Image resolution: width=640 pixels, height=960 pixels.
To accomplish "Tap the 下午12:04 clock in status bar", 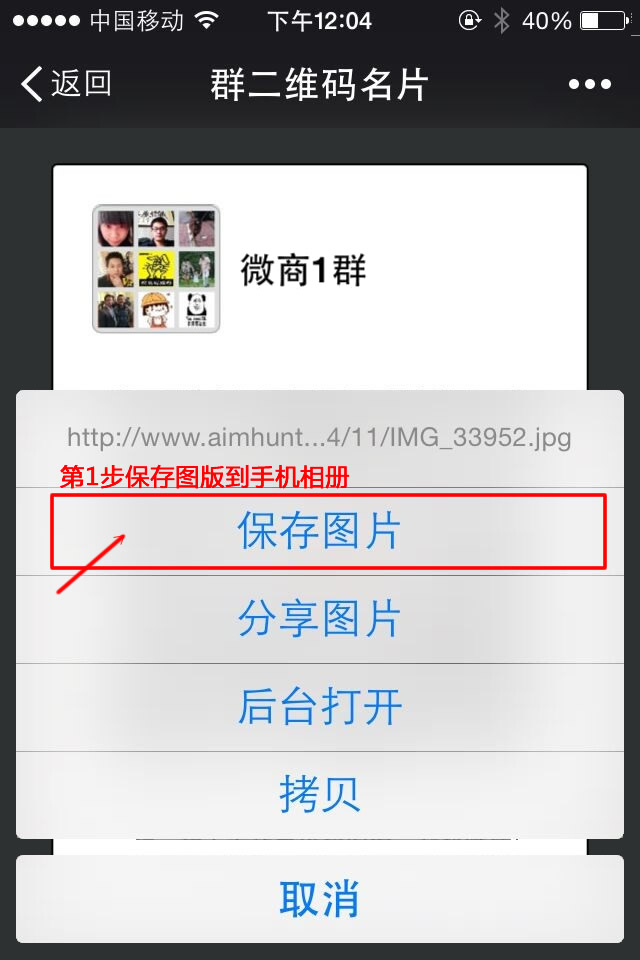I will click(x=320, y=21).
